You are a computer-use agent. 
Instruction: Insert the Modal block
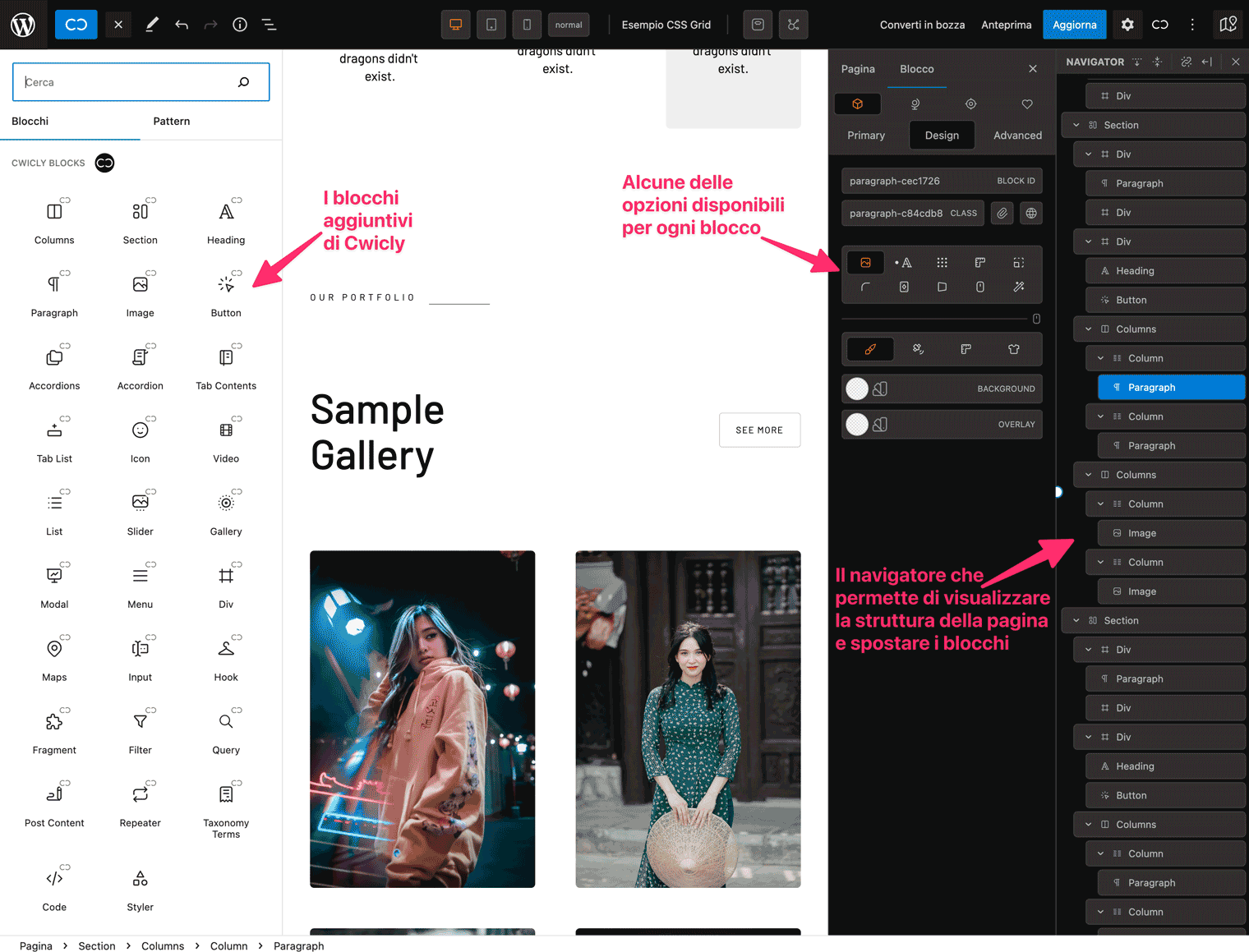(54, 587)
